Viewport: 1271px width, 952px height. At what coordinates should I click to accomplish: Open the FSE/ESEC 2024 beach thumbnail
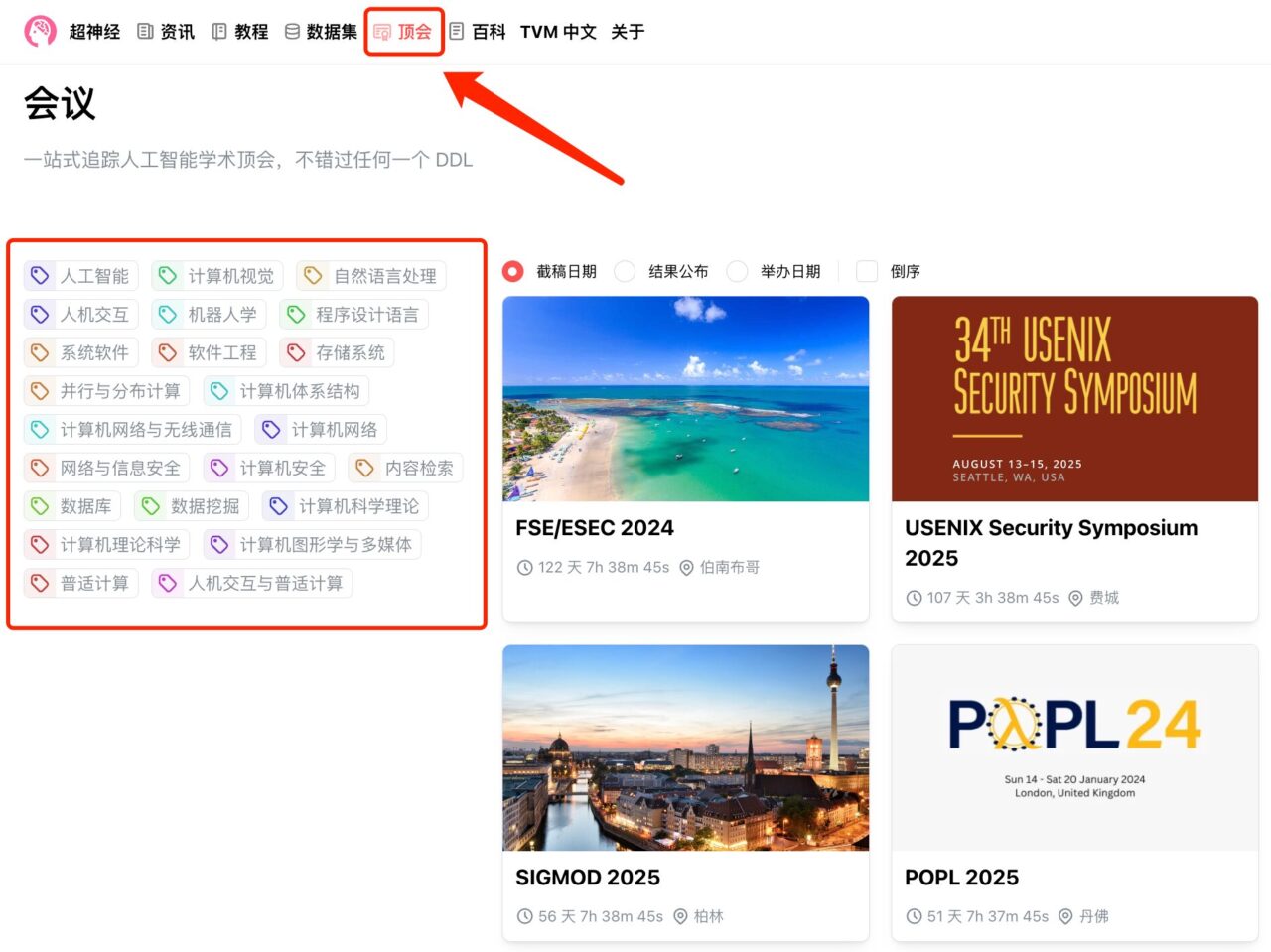click(x=685, y=398)
